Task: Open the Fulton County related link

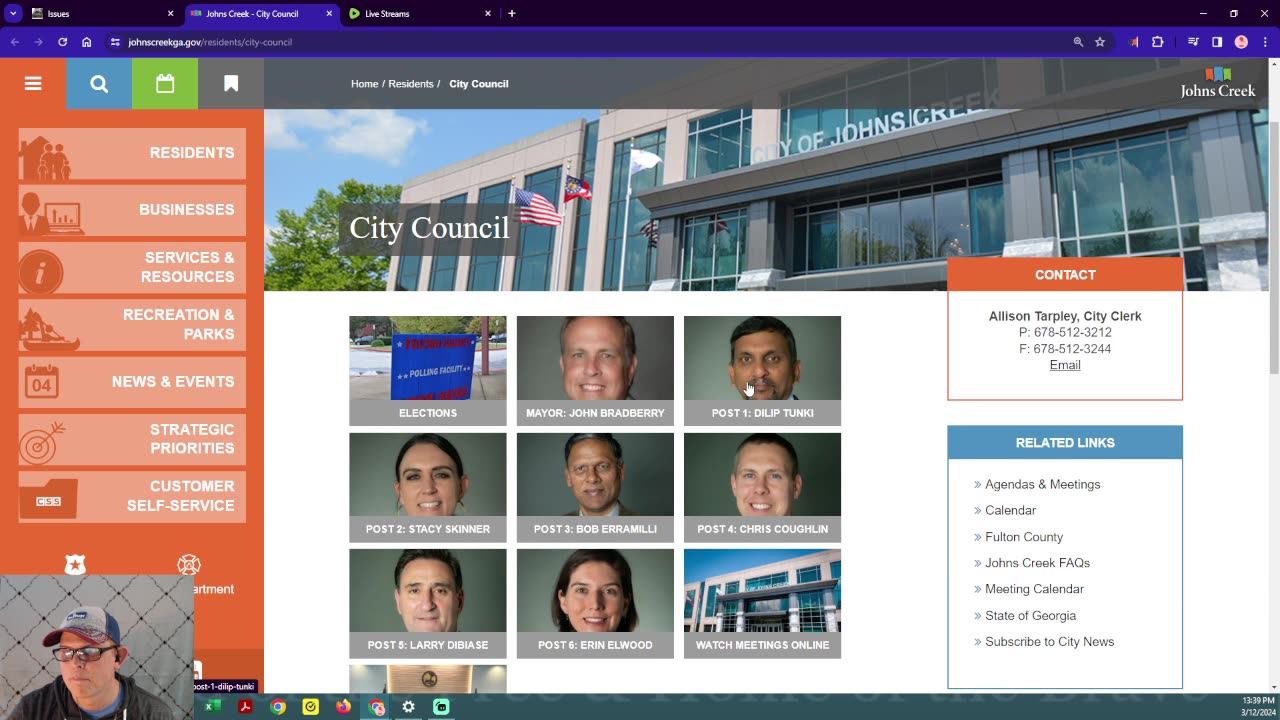Action: tap(1024, 537)
